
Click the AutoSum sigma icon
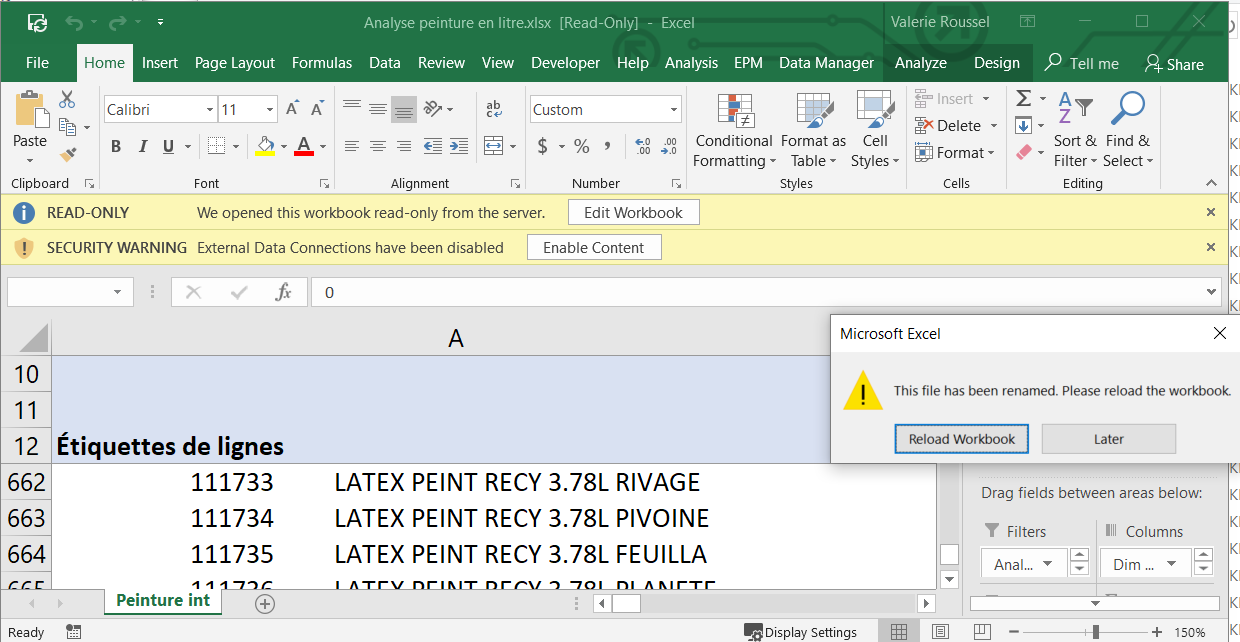[x=1024, y=99]
